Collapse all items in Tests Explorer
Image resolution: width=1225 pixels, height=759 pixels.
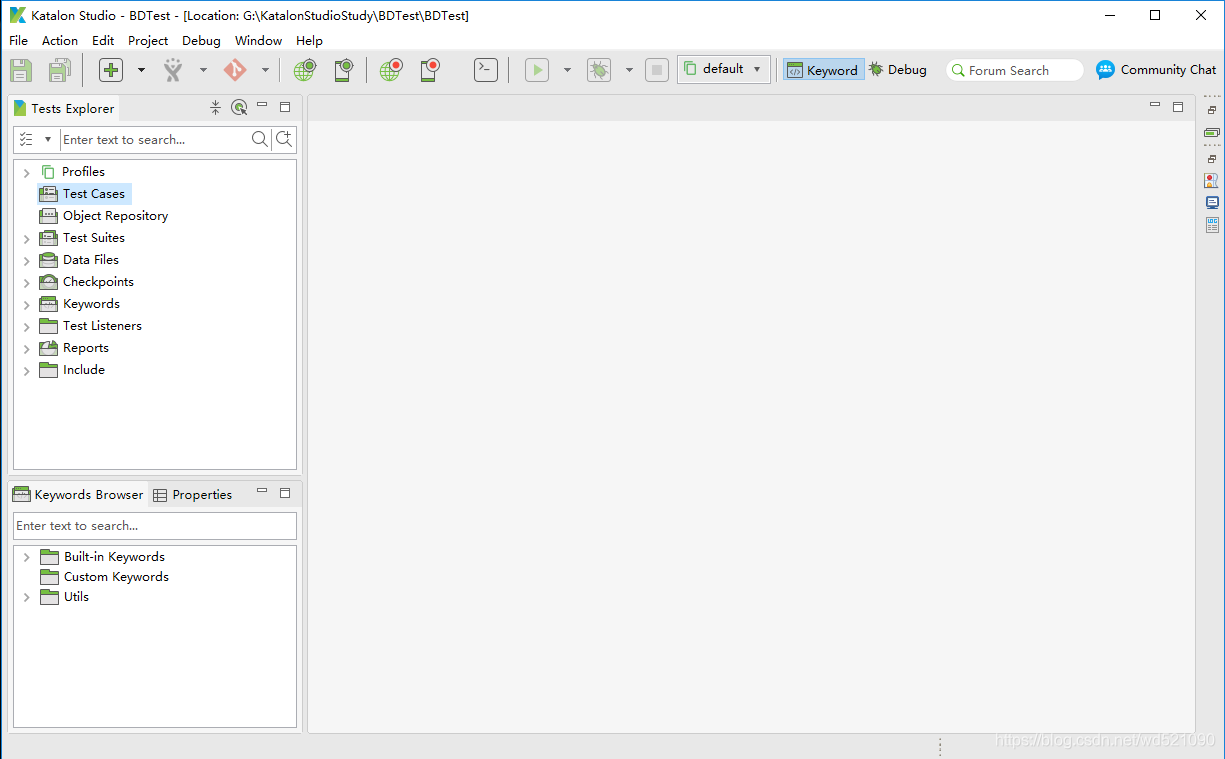[x=215, y=107]
